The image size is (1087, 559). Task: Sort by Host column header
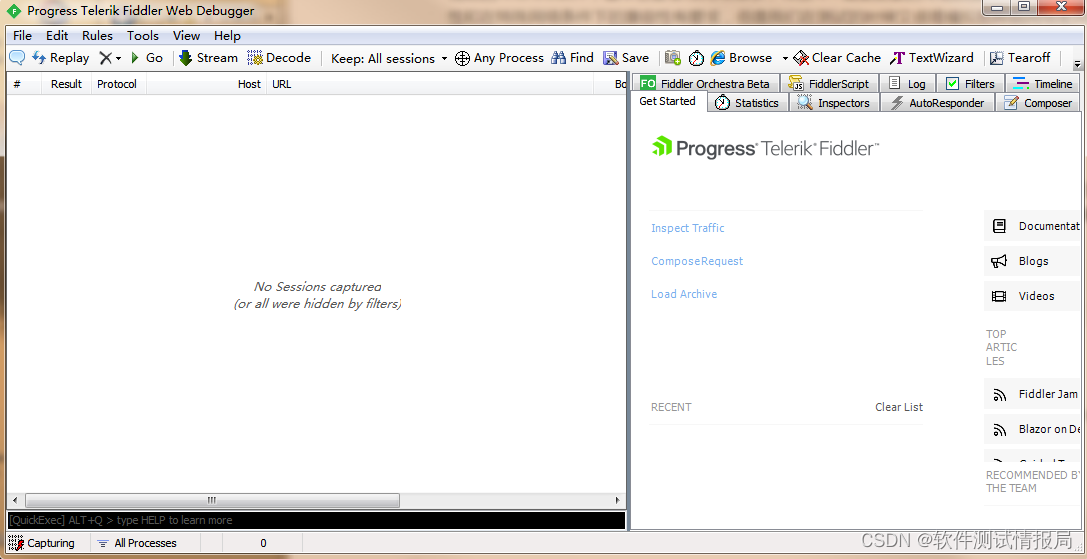(207, 84)
